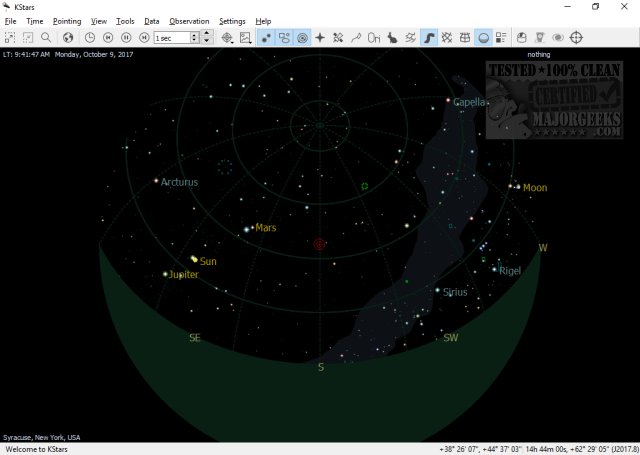Screen dimensions: 640x455
Task: Toggle constellation art rabbit icon
Action: 392,37
